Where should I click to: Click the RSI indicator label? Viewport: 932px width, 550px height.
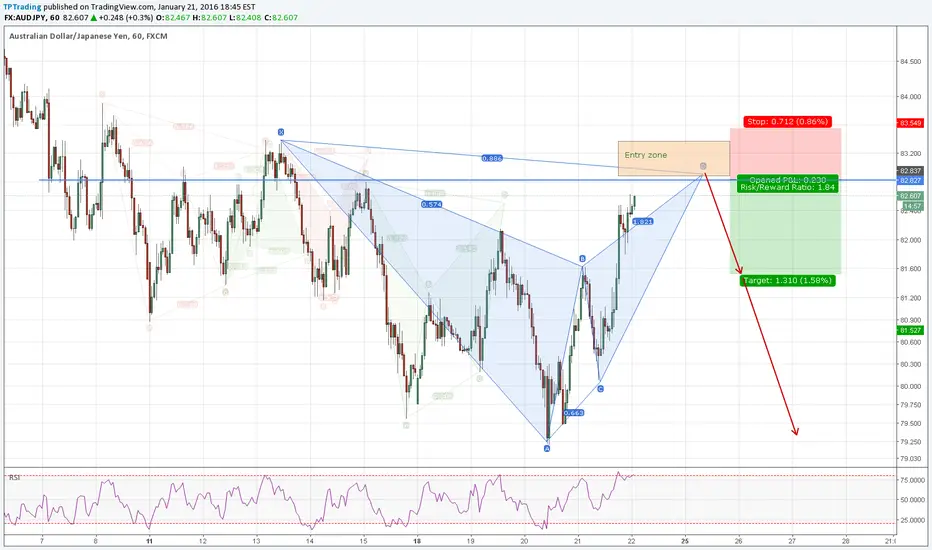(x=14, y=477)
